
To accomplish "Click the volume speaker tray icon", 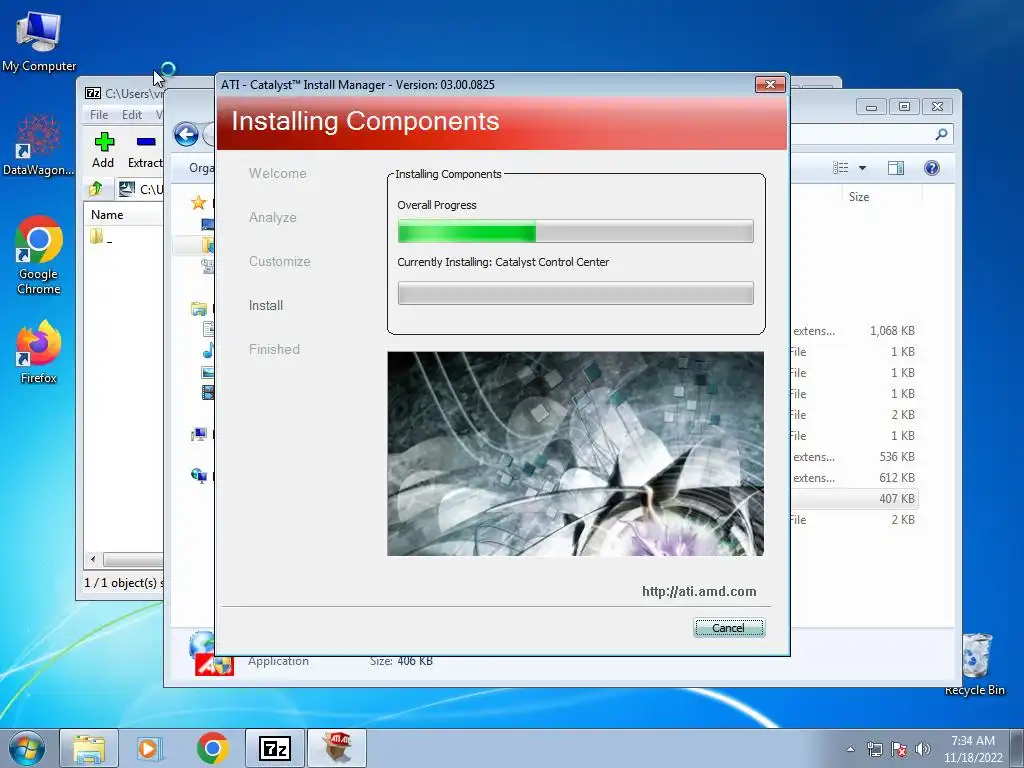I will pos(923,749).
